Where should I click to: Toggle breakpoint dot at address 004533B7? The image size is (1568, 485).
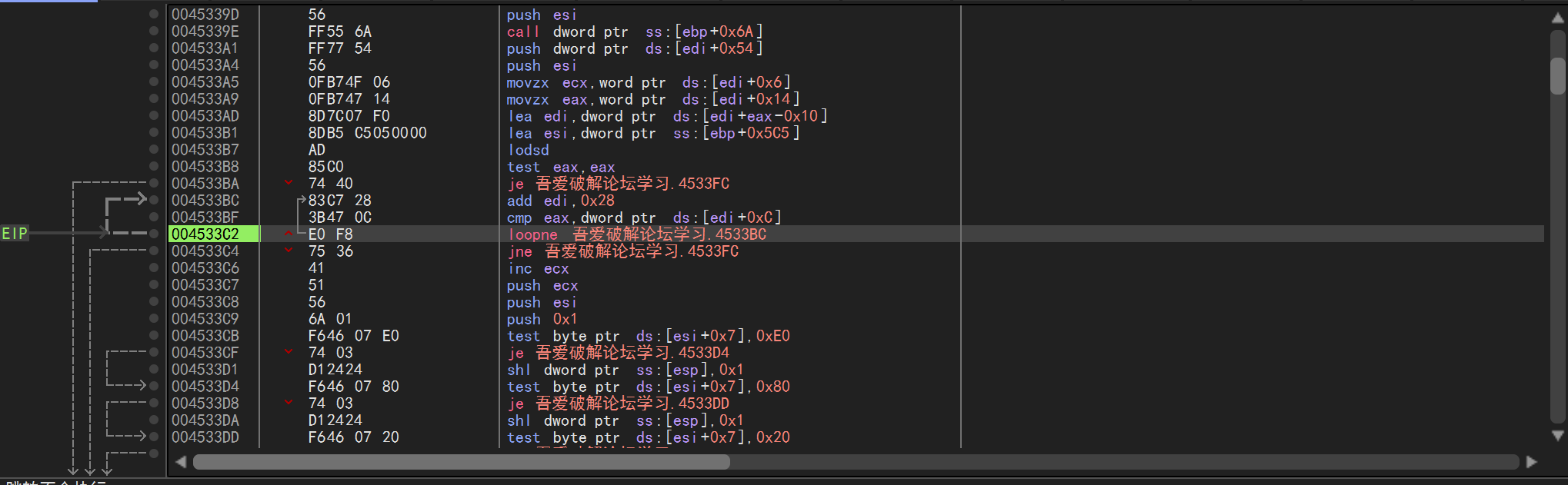pos(154,149)
